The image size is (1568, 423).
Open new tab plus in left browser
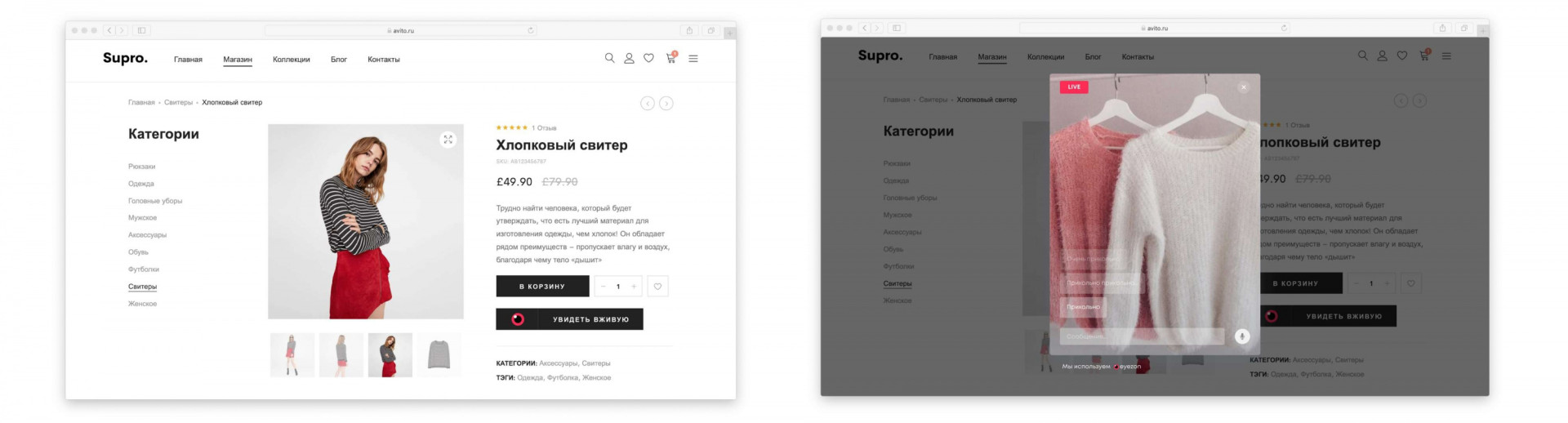[x=729, y=33]
